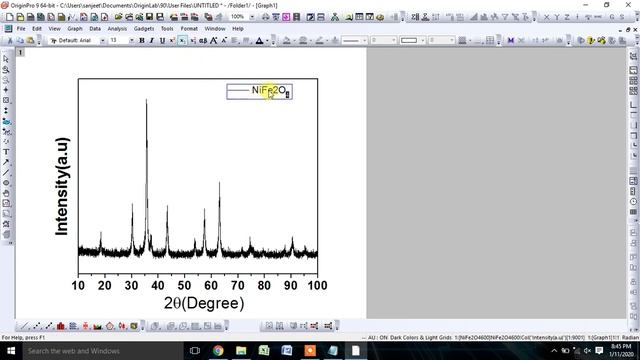Open the zoom percentage dropdown

coord(252,17)
